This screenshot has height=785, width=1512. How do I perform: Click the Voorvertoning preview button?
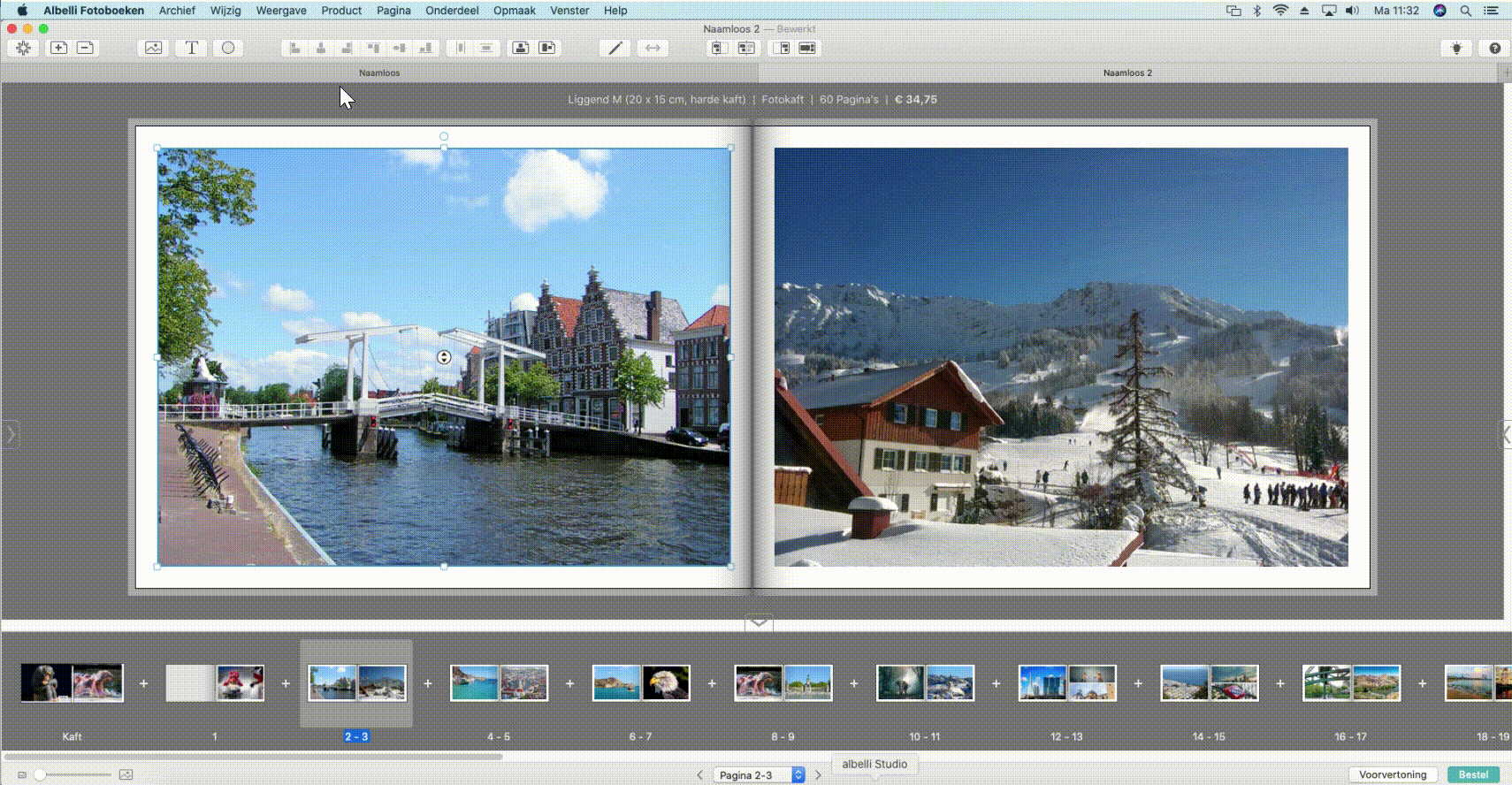[1393, 774]
